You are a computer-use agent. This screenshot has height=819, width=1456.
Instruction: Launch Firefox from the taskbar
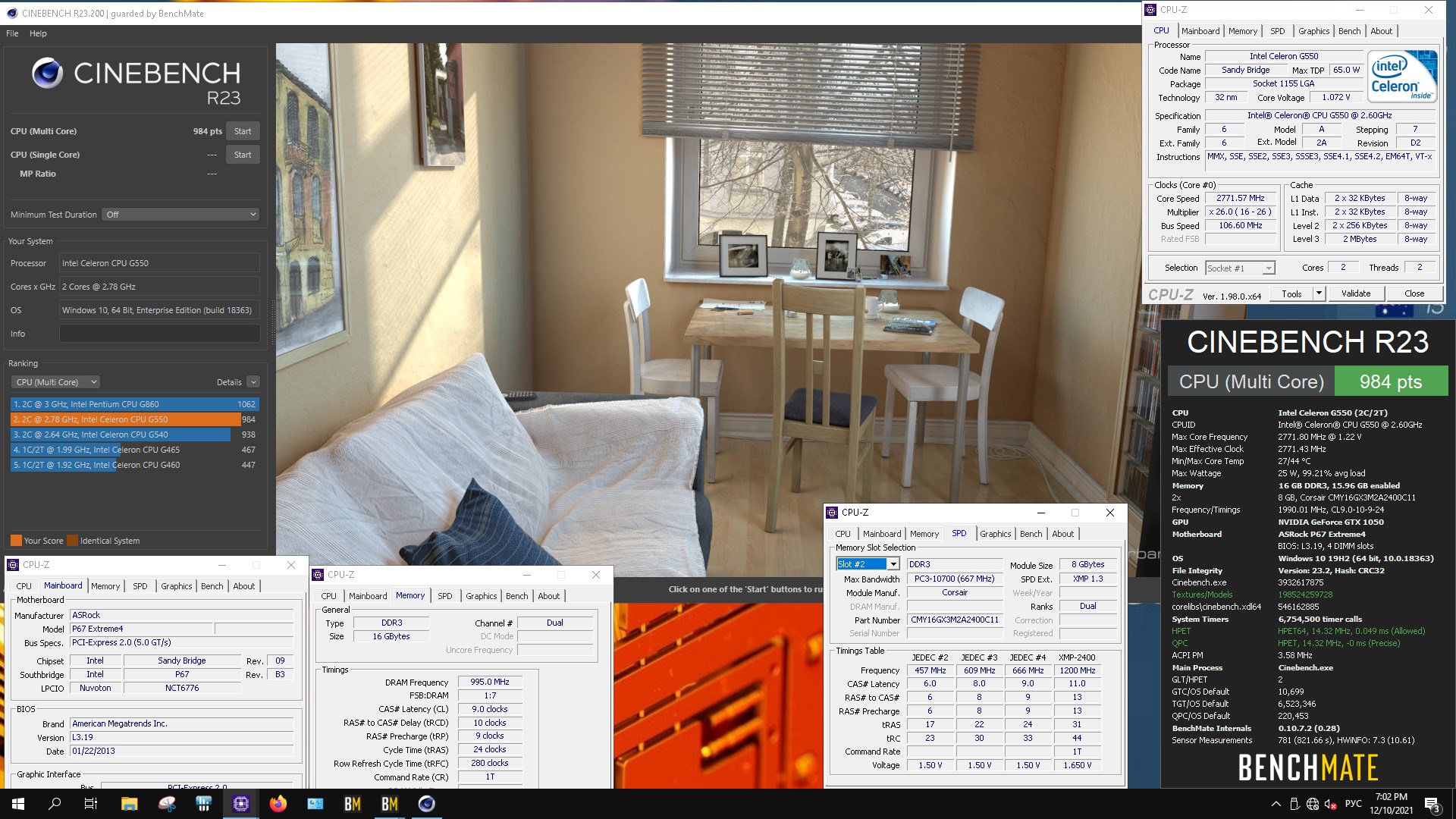(278, 804)
